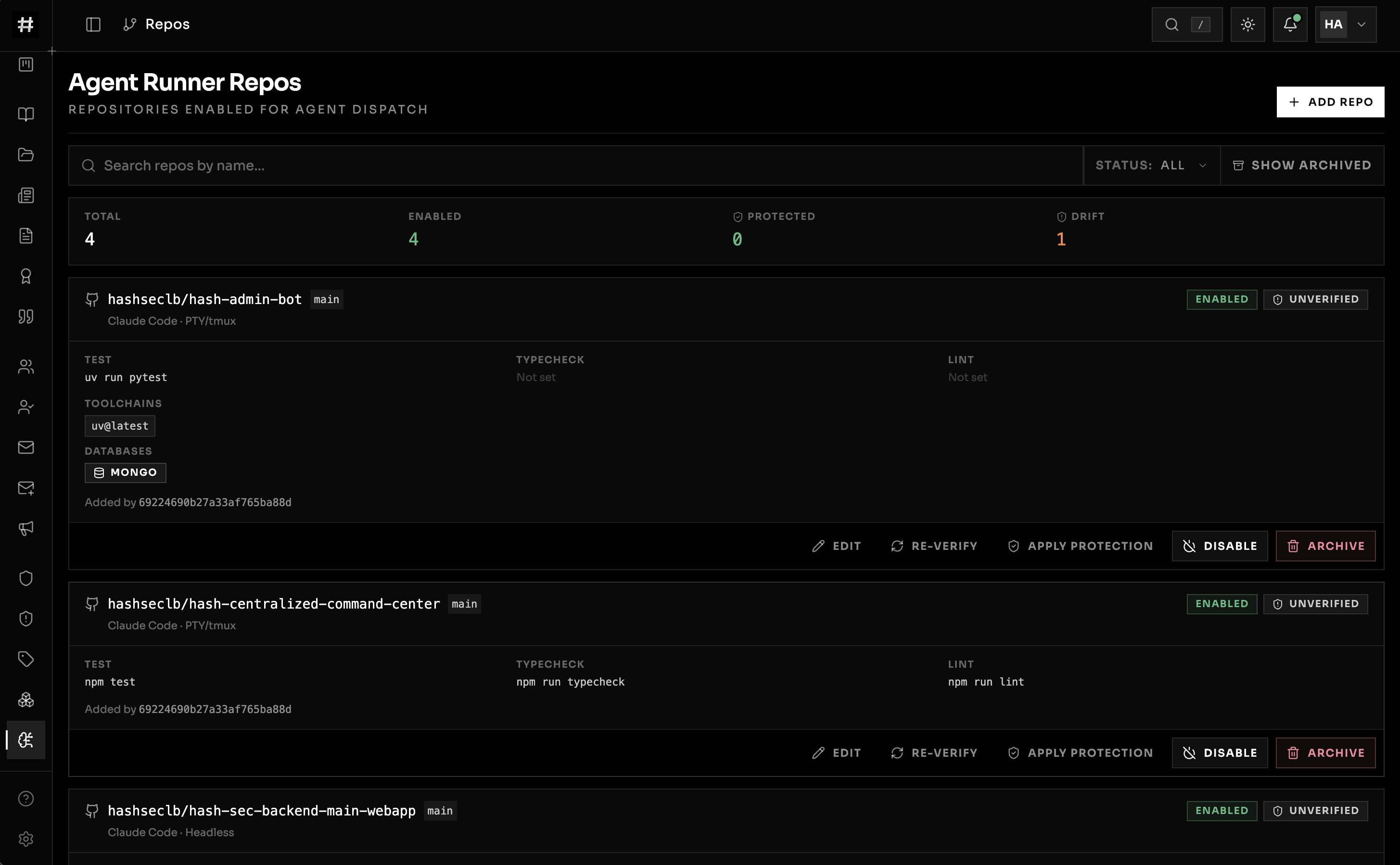Disable the hash-admin-bot repo
Viewport: 1400px width, 865px height.
click(1220, 547)
